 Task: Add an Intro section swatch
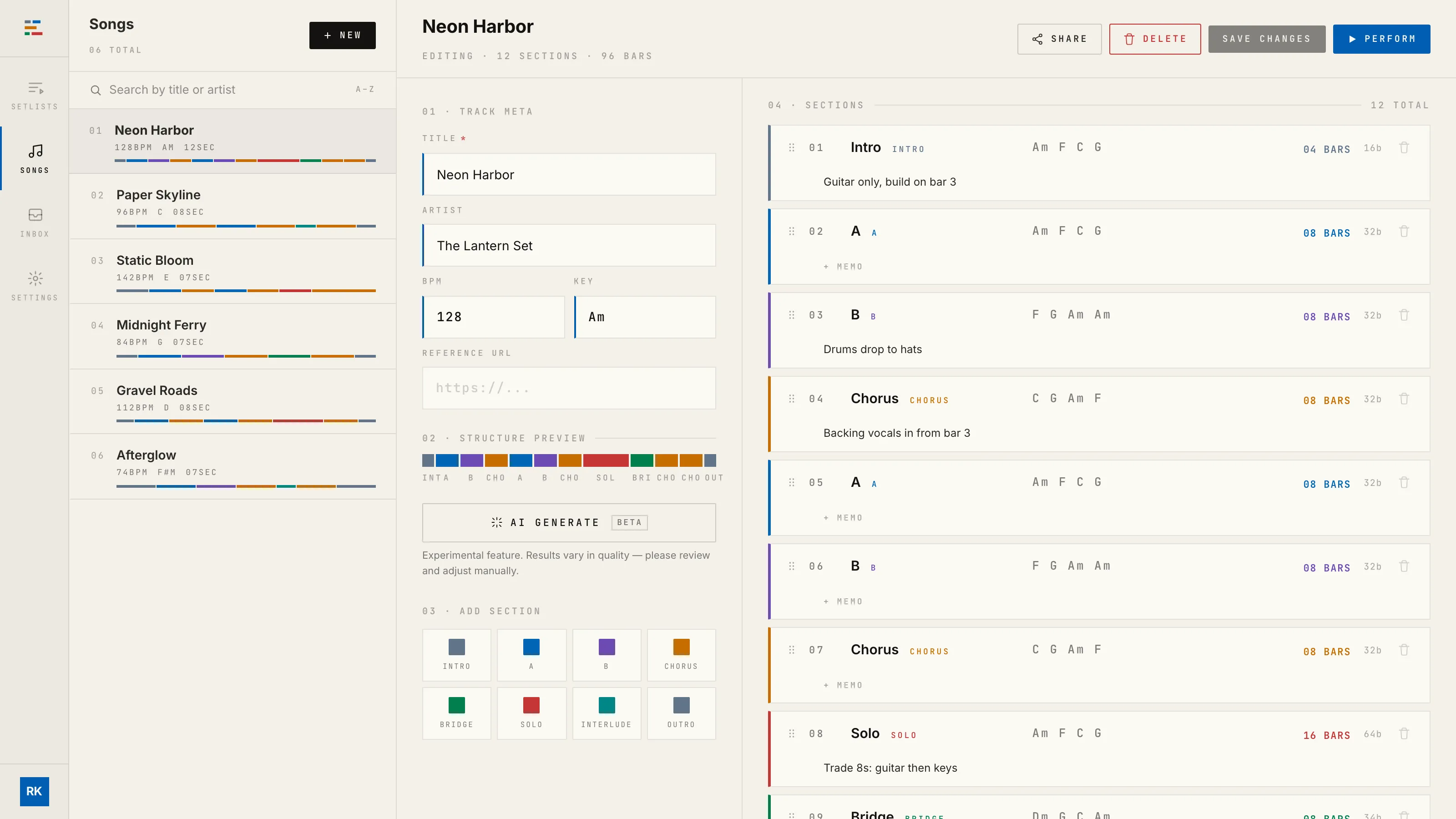click(x=456, y=655)
